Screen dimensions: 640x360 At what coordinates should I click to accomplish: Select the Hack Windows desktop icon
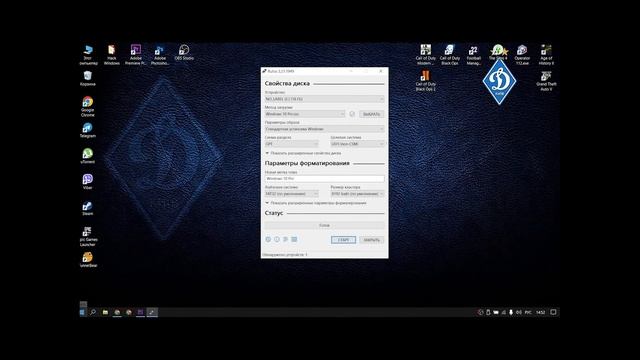[x=111, y=55]
